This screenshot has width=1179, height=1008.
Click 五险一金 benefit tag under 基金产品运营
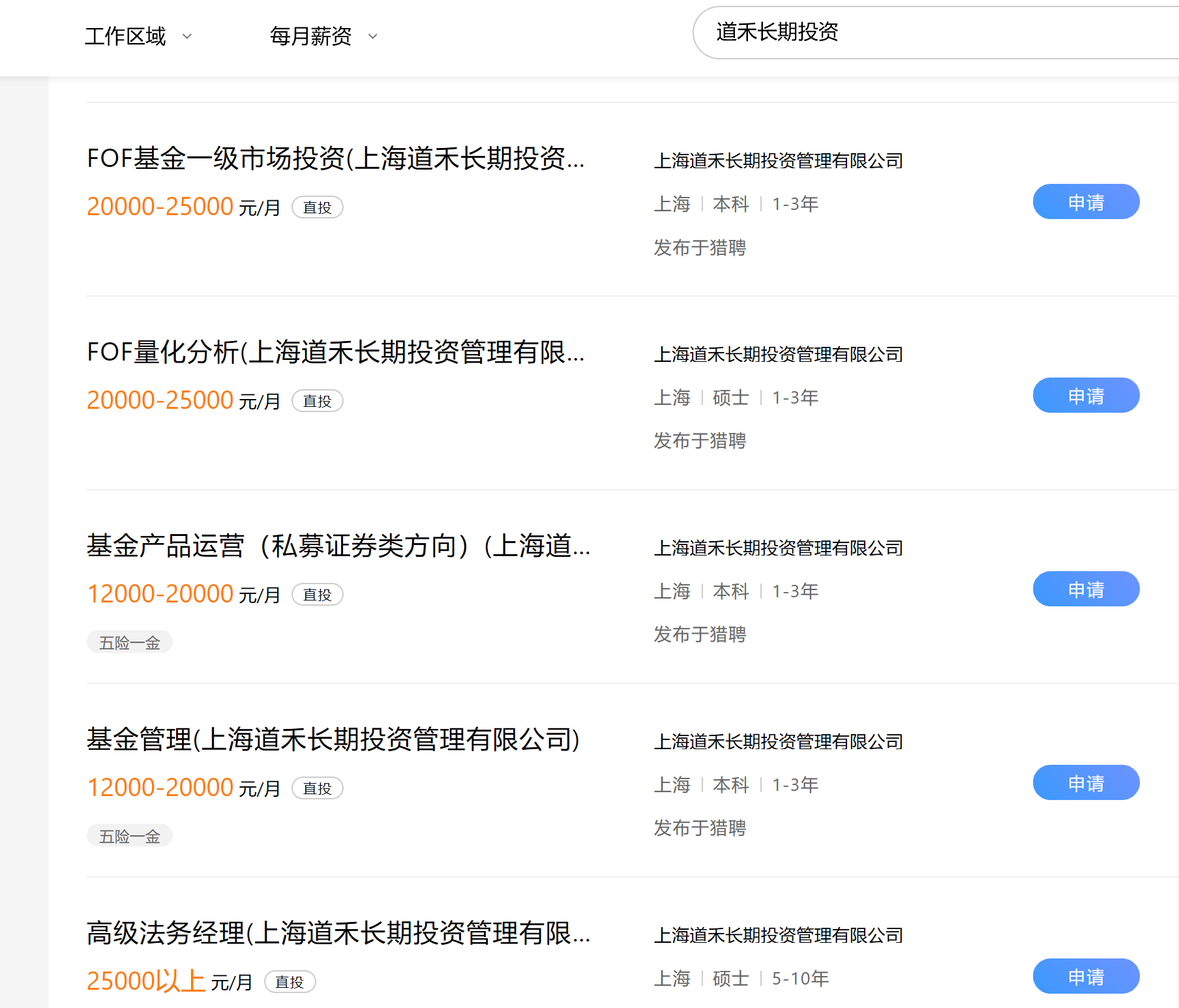[130, 642]
